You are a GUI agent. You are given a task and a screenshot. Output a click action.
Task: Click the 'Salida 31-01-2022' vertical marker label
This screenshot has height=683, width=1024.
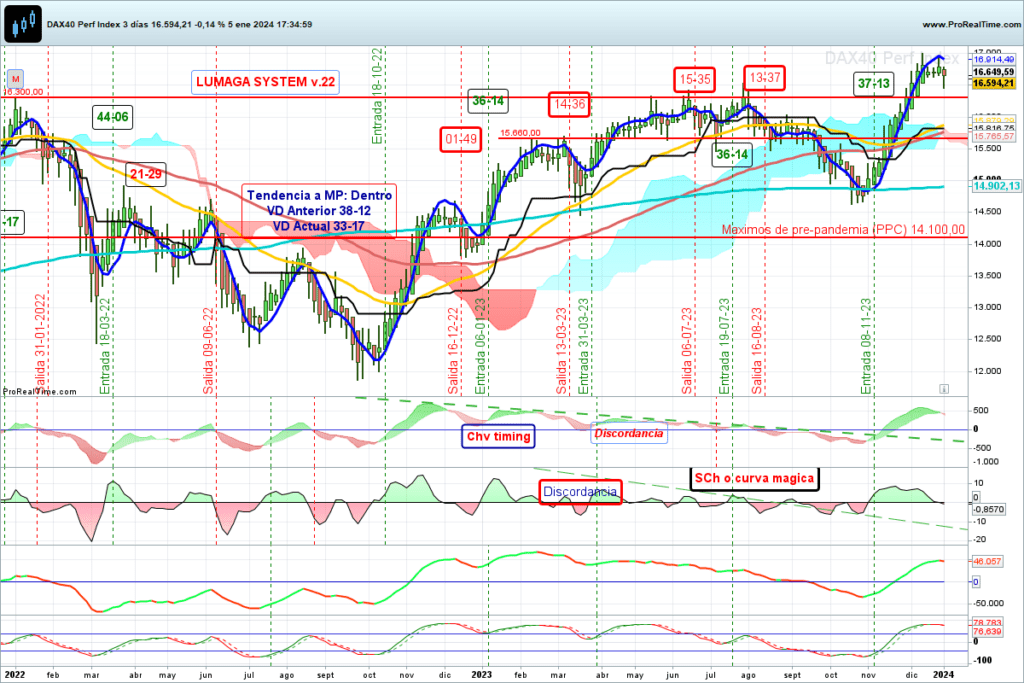40,344
